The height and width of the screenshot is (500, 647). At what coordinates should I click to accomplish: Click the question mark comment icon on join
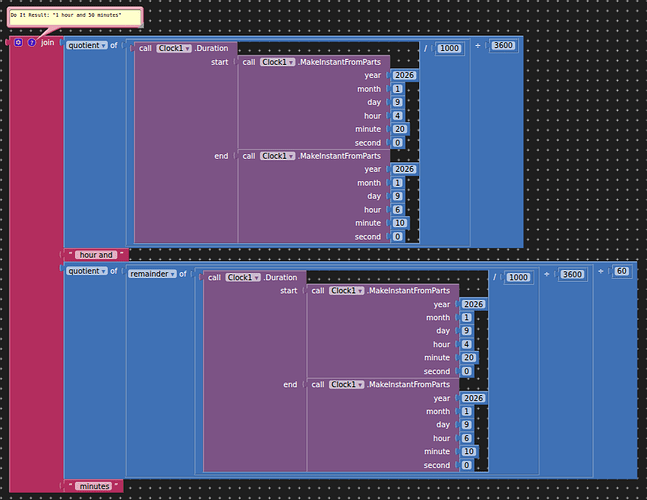[x=32, y=42]
